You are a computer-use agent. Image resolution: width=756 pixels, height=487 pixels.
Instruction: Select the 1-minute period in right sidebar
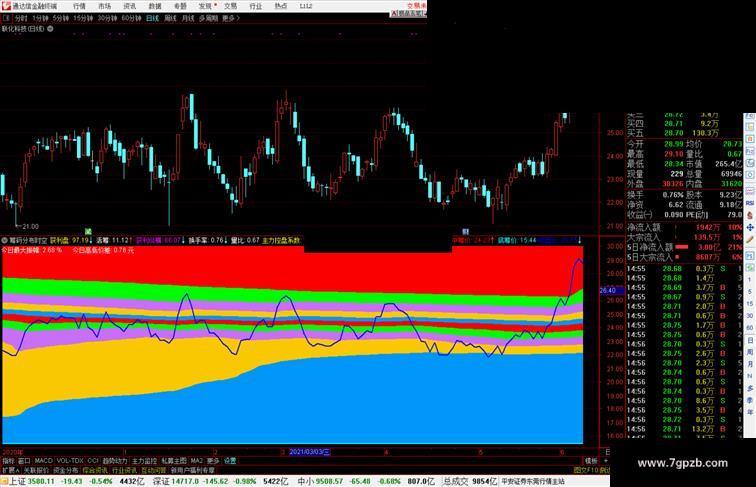[x=750, y=280]
